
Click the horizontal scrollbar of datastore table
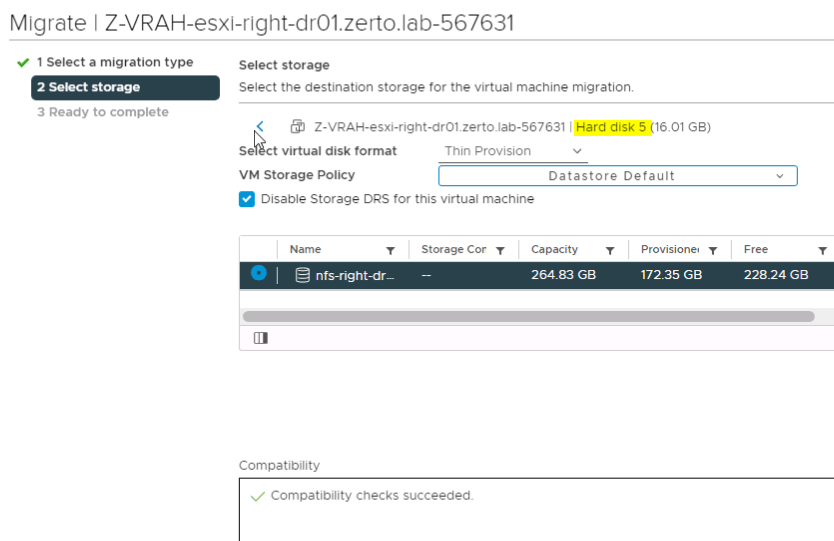pos(528,316)
